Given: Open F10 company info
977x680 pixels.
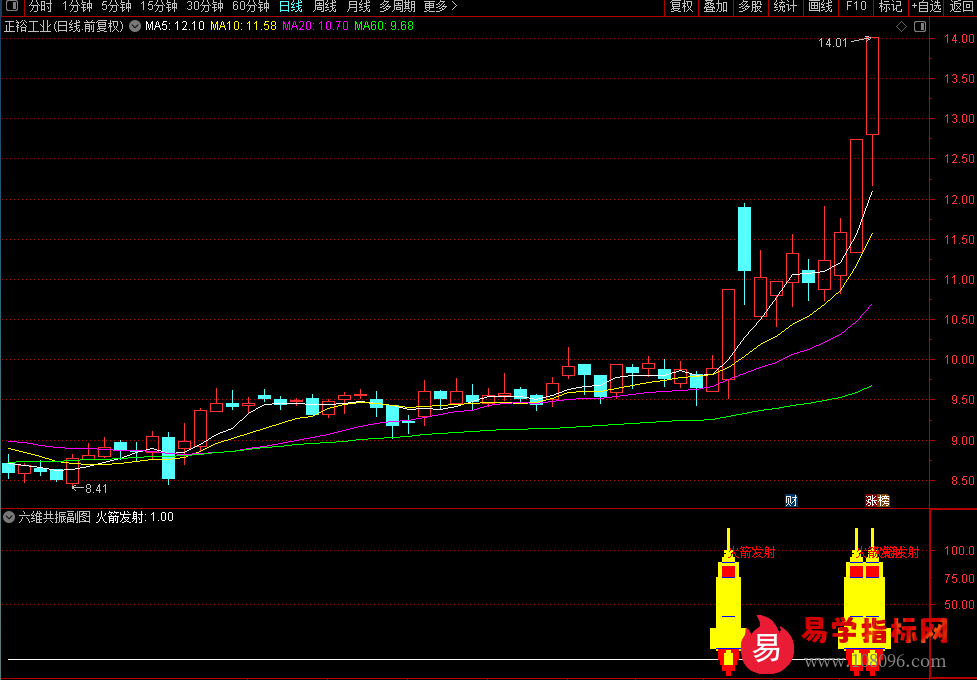Looking at the screenshot, I should (x=856, y=7).
